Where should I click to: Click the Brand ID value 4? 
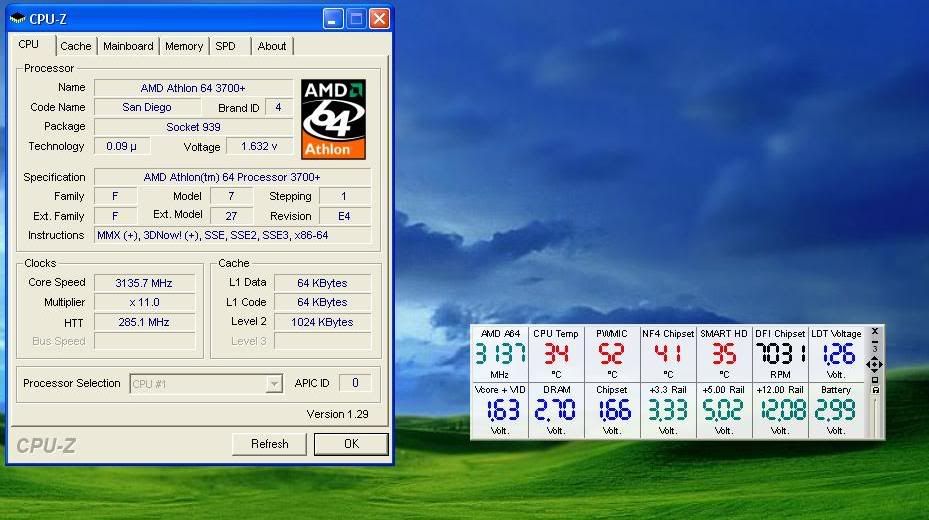(x=278, y=107)
